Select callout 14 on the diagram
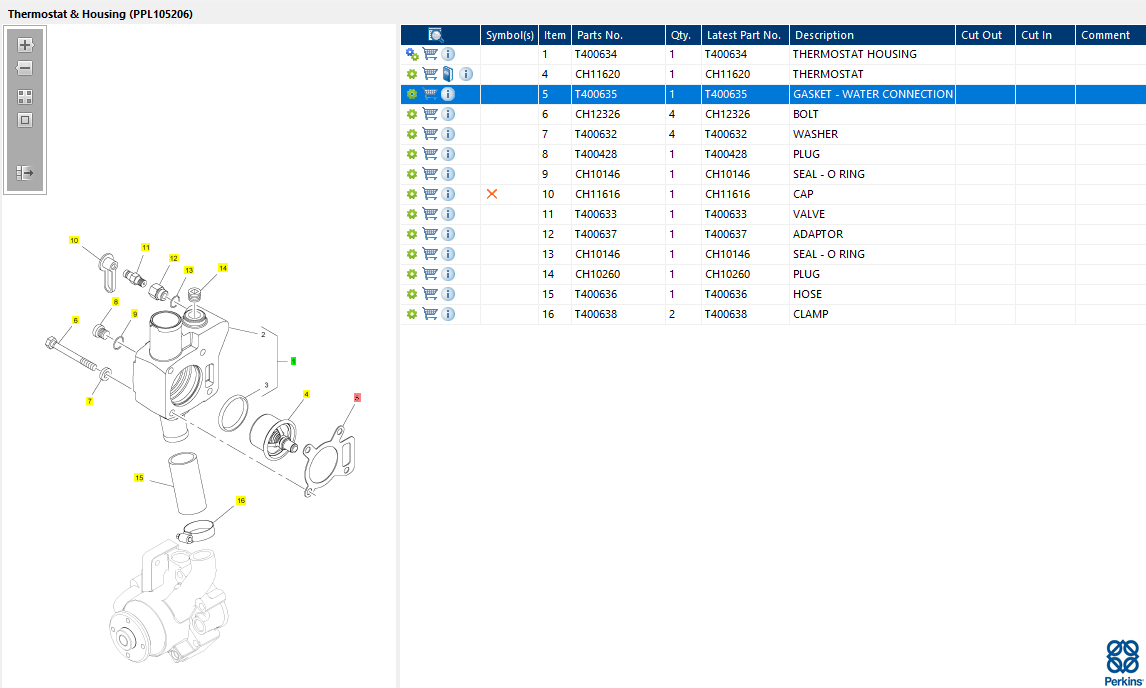The image size is (1146, 688). tap(223, 268)
